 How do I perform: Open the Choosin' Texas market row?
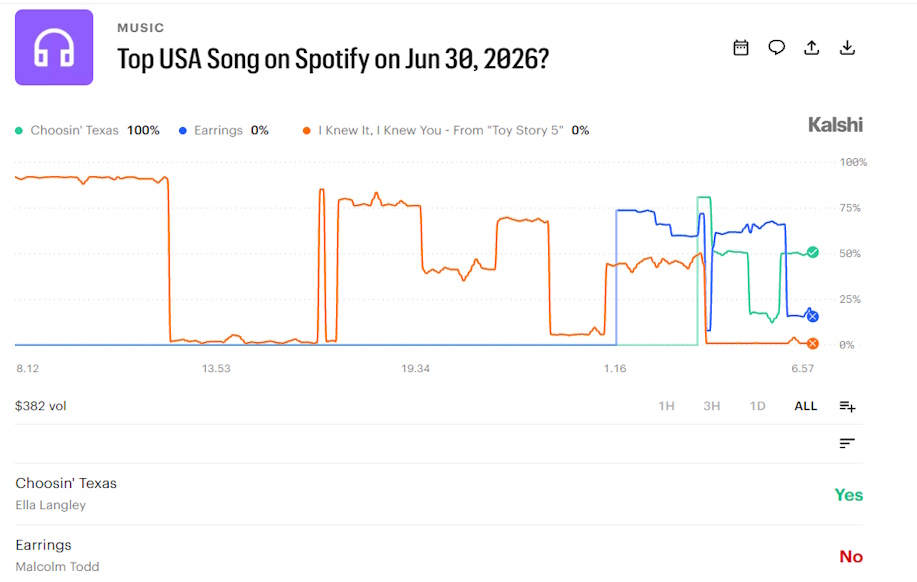click(x=439, y=494)
